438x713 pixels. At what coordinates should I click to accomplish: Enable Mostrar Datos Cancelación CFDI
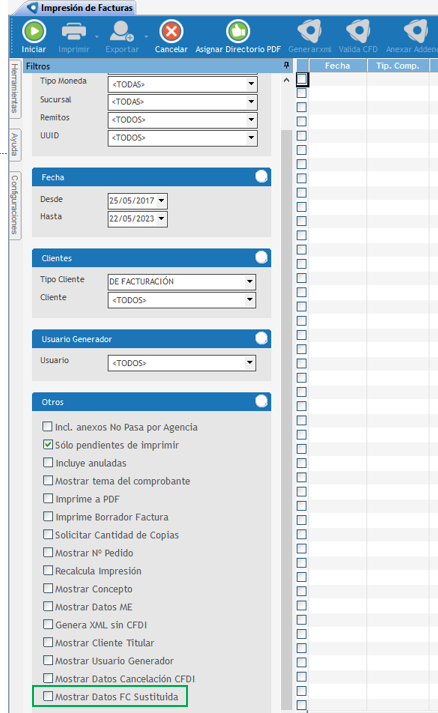coord(47,678)
